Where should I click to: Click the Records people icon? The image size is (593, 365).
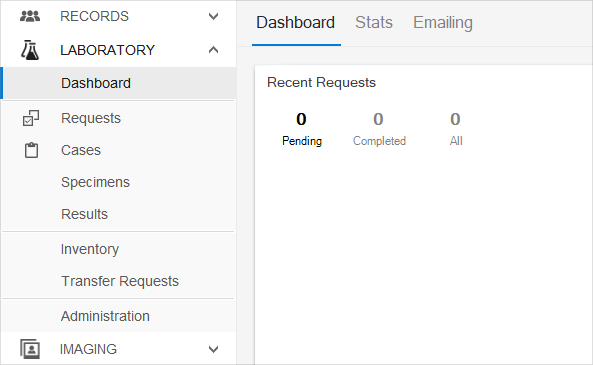tap(30, 16)
